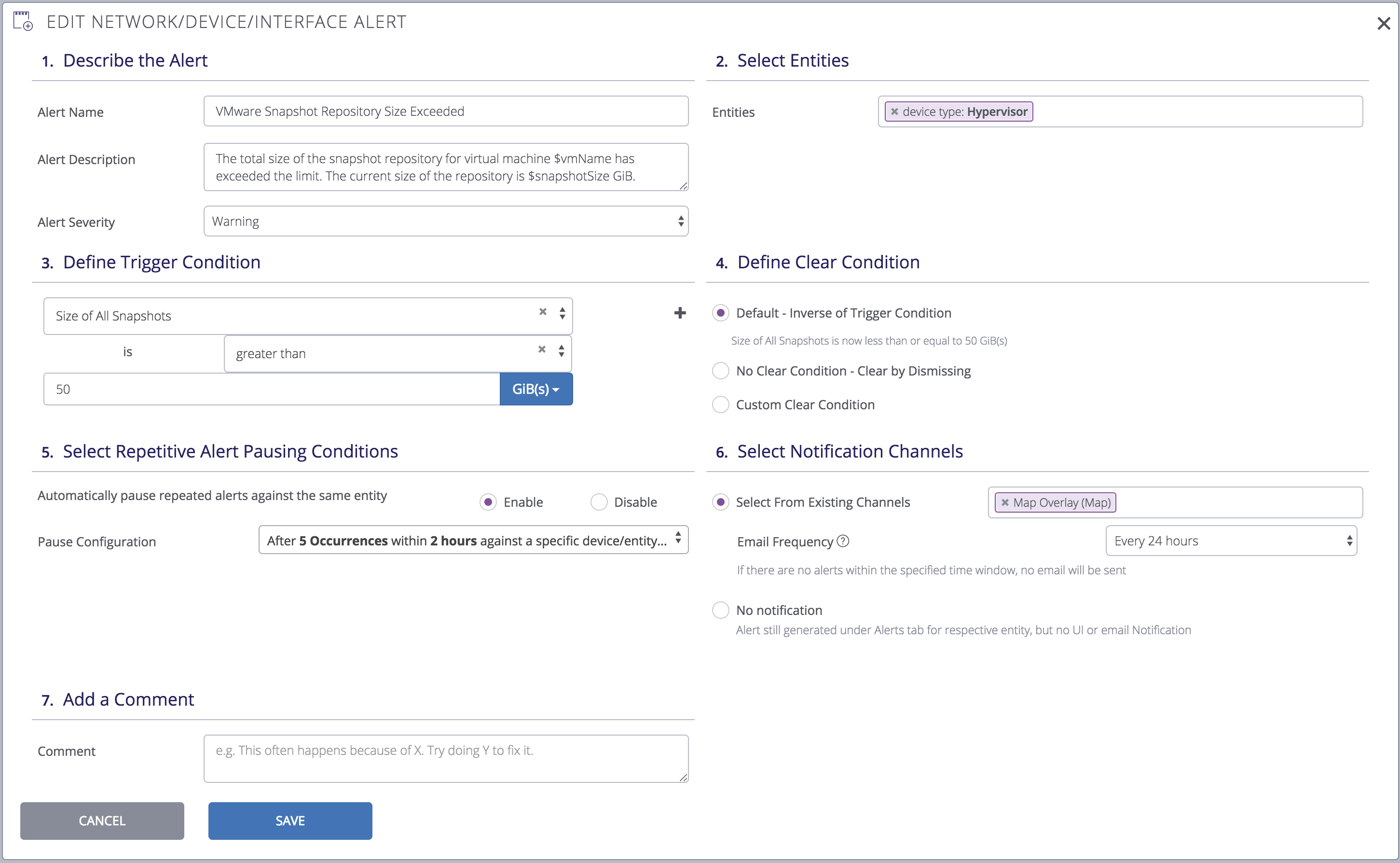Click the 'Alert Severity' label
This screenshot has width=1400, height=863.
pos(76,222)
